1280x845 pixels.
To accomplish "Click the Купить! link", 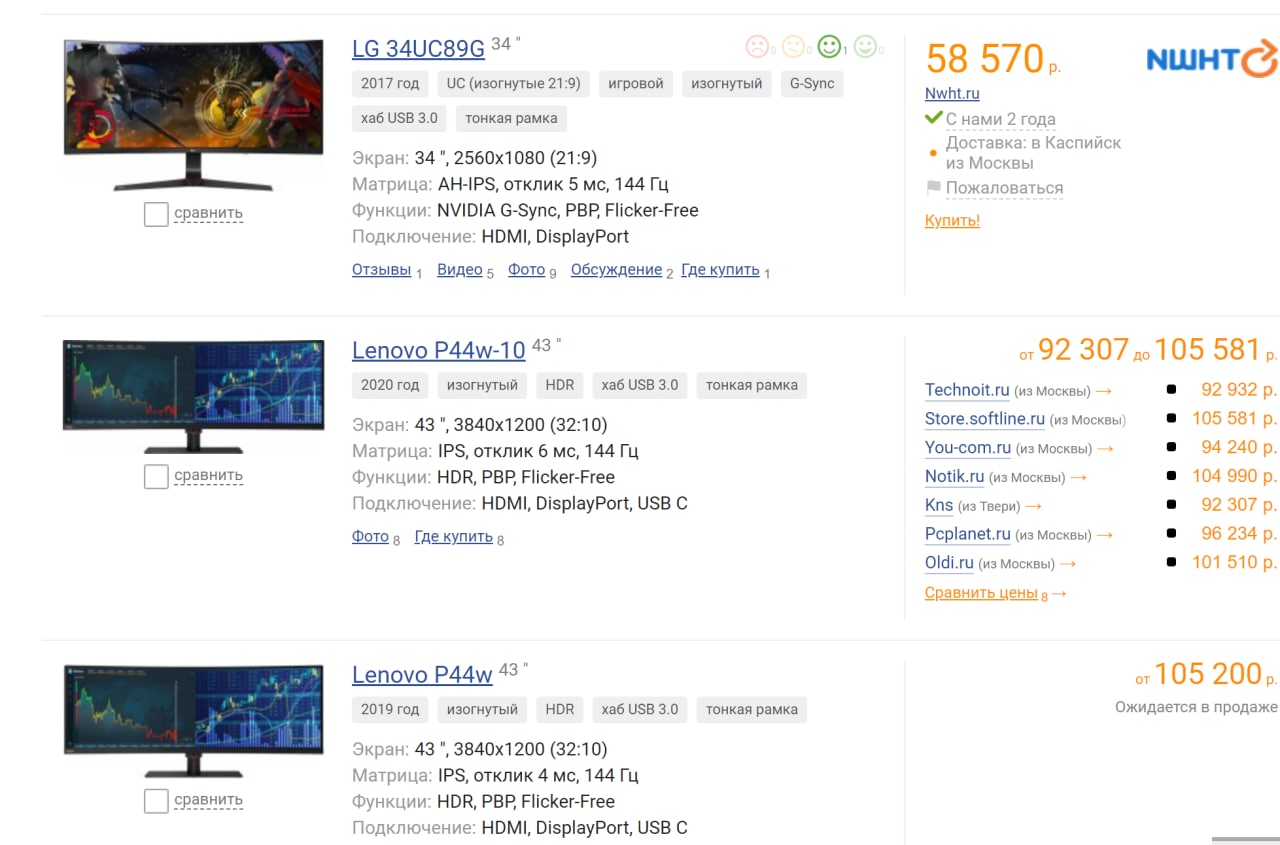I will 952,220.
